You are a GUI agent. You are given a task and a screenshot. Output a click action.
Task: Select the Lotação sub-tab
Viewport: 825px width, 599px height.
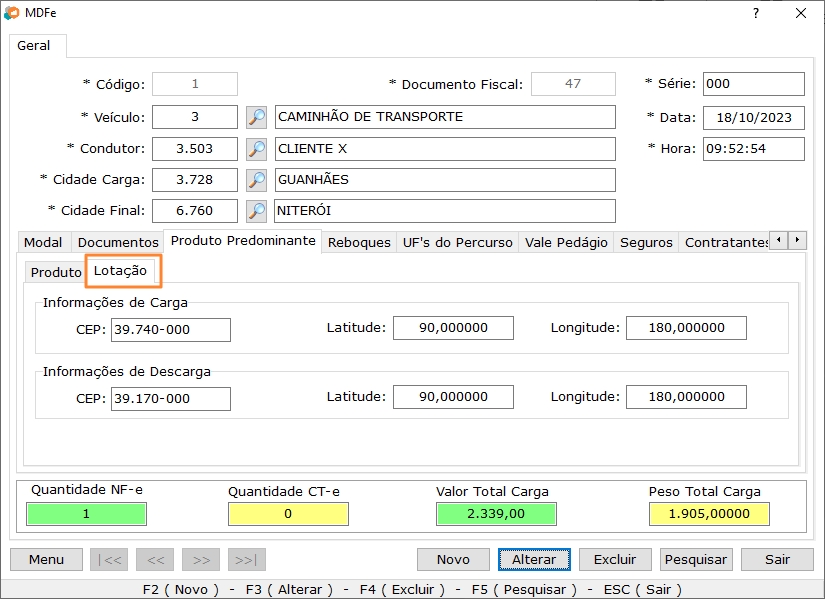point(120,271)
